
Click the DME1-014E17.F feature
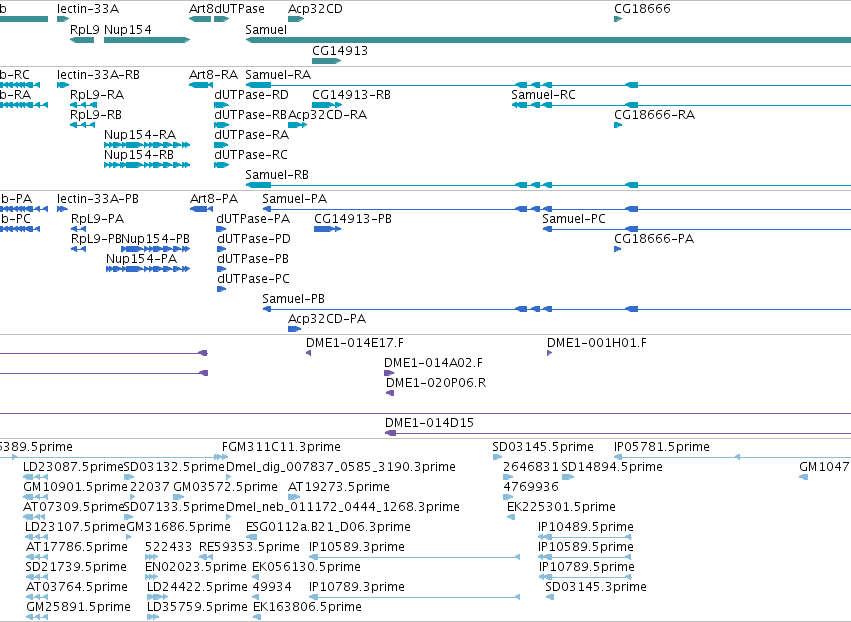pyautogui.click(x=309, y=353)
